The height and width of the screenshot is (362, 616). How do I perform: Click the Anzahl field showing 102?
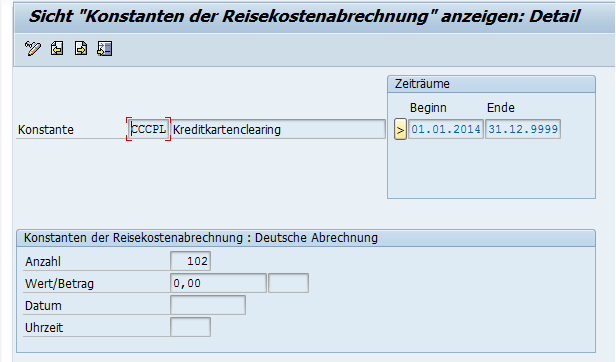(191, 261)
